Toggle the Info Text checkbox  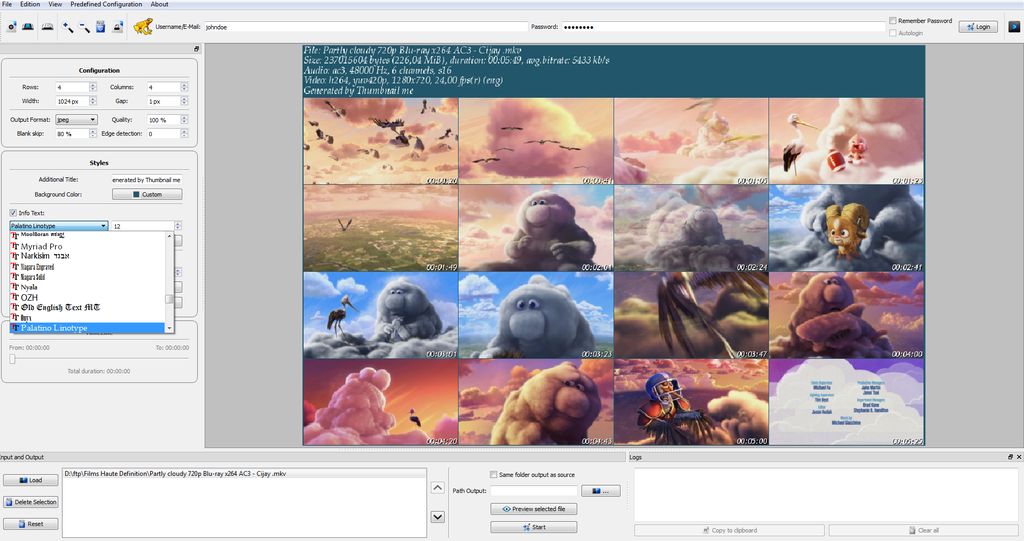coord(13,213)
